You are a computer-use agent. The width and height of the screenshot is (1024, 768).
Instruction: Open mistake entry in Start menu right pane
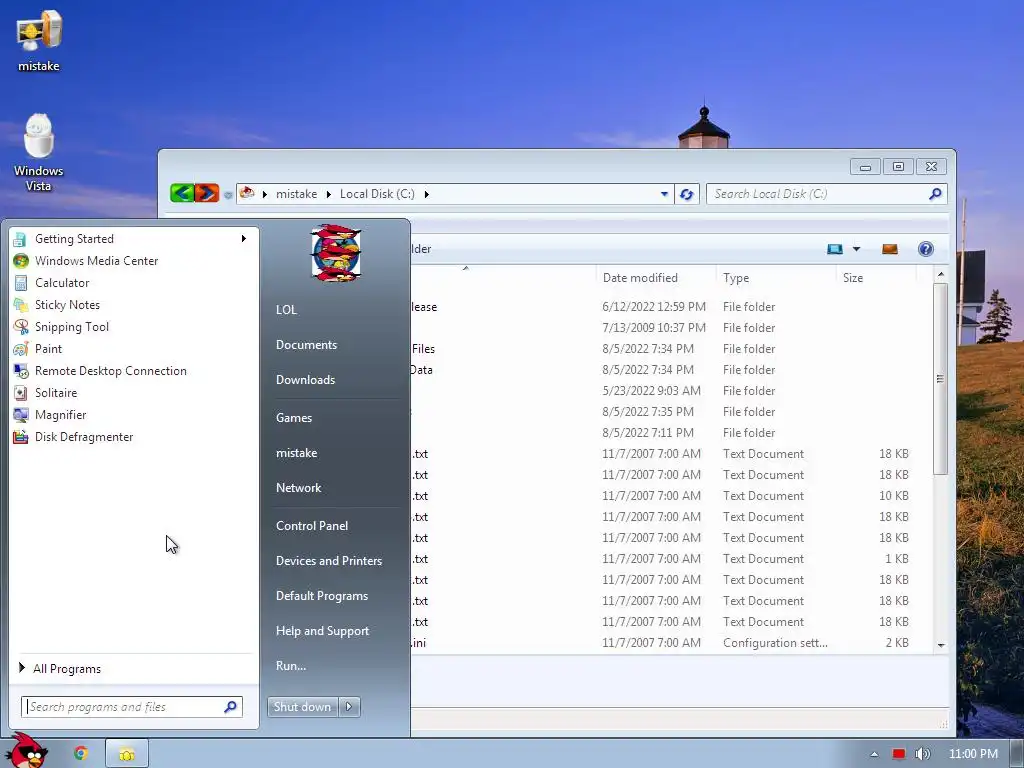[296, 453]
